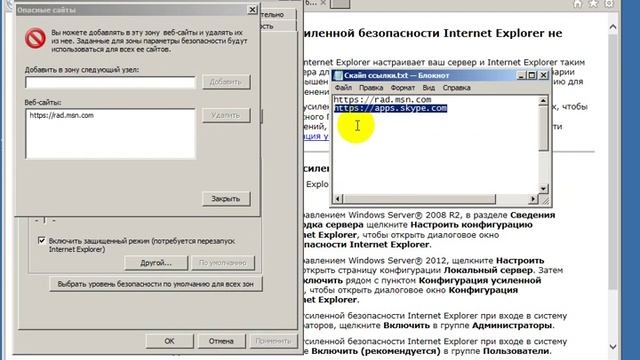Select https://rad.msn.com in Веб-сайты list
This screenshot has height=360, width=640.
click(x=62, y=116)
